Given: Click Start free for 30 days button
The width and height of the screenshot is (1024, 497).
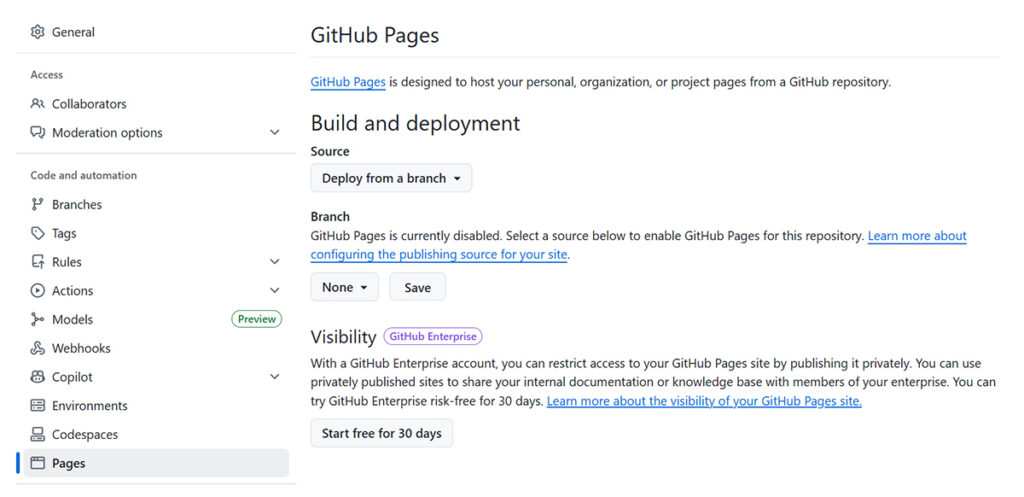Looking at the screenshot, I should click(x=381, y=433).
